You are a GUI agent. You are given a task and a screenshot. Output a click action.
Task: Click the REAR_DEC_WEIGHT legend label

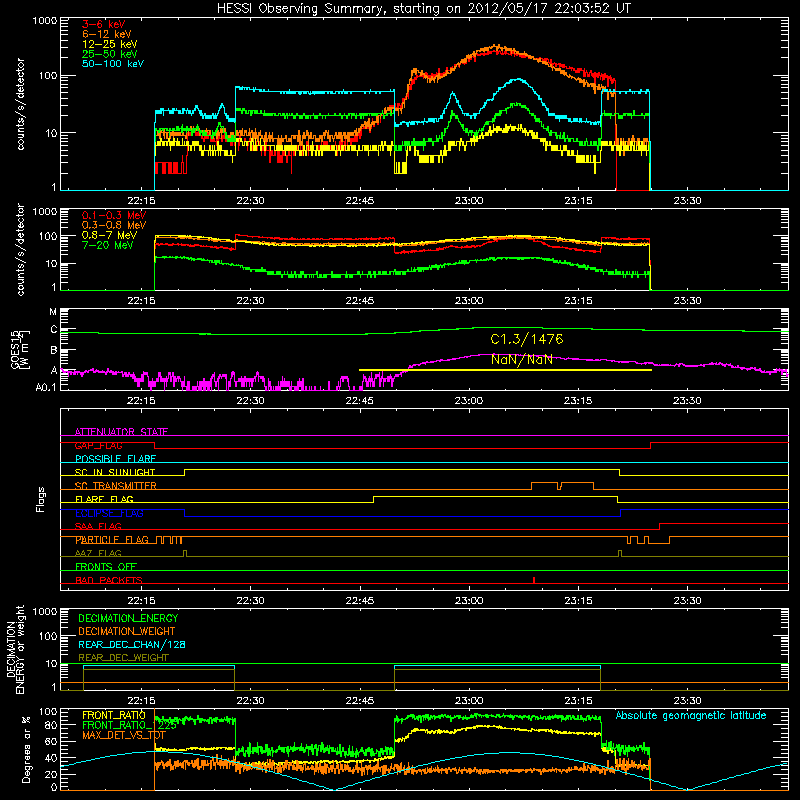pos(123,658)
